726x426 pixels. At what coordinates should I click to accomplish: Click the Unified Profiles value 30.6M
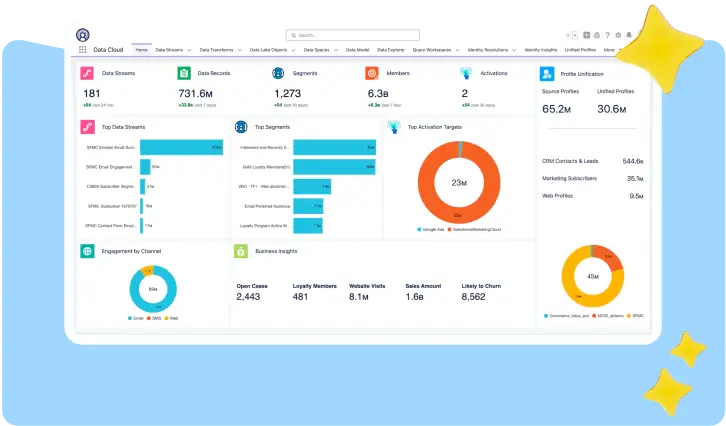pyautogui.click(x=612, y=109)
